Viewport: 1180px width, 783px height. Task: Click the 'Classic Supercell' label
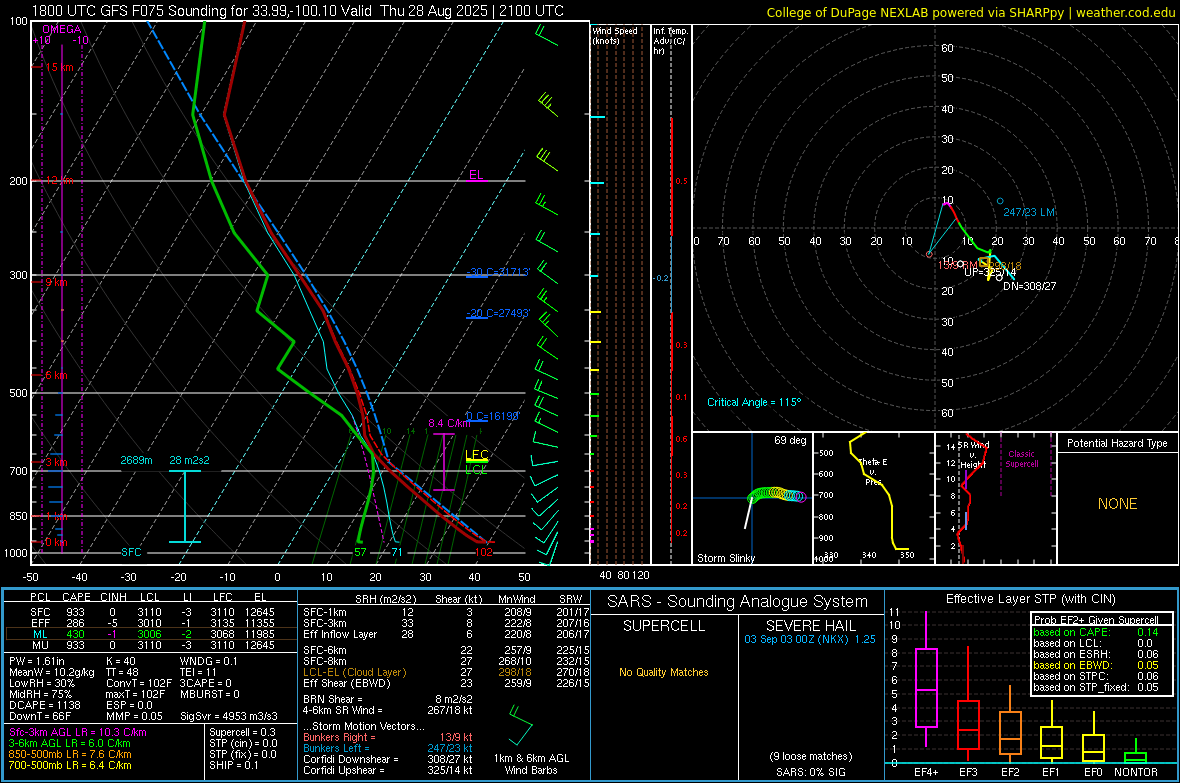pos(1021,459)
